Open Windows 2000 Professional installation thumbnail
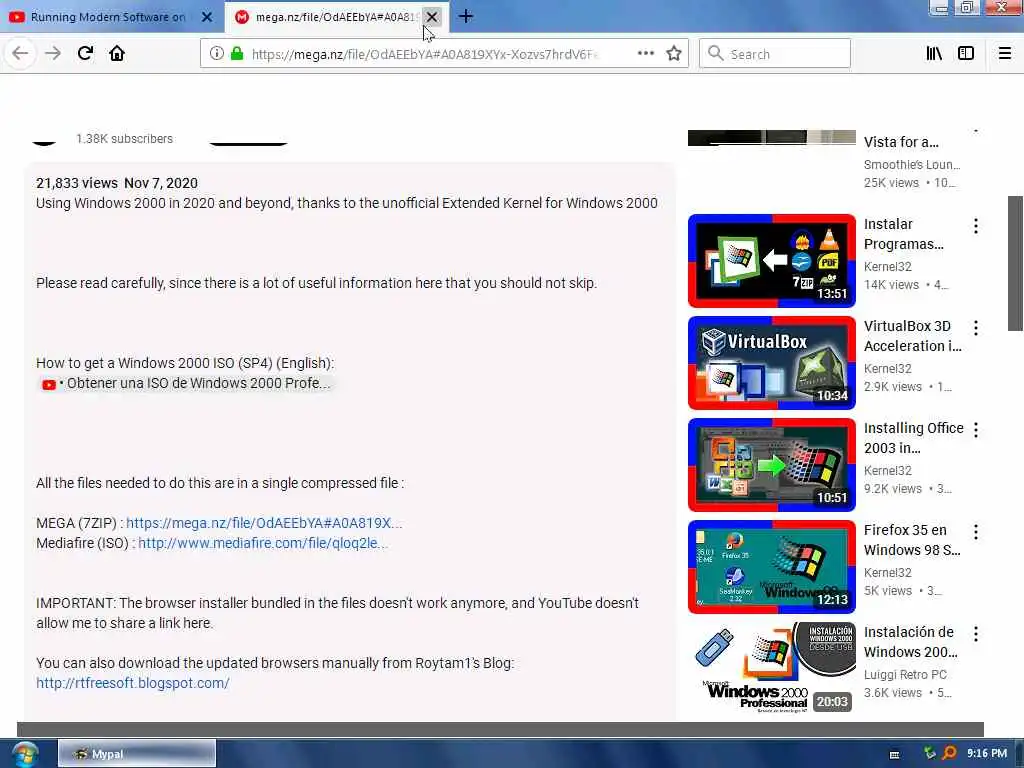Viewport: 1024px width, 768px height. (771, 668)
